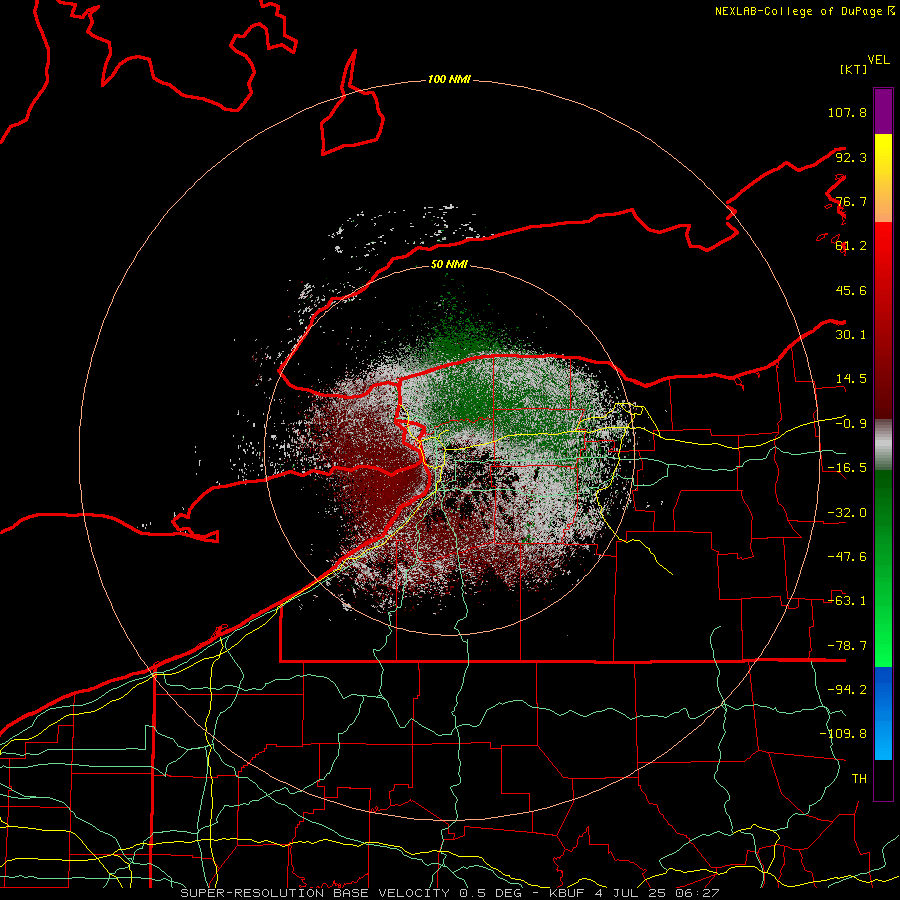Click the gray near-zero segment of color bar
900x900 pixels.
[883, 445]
